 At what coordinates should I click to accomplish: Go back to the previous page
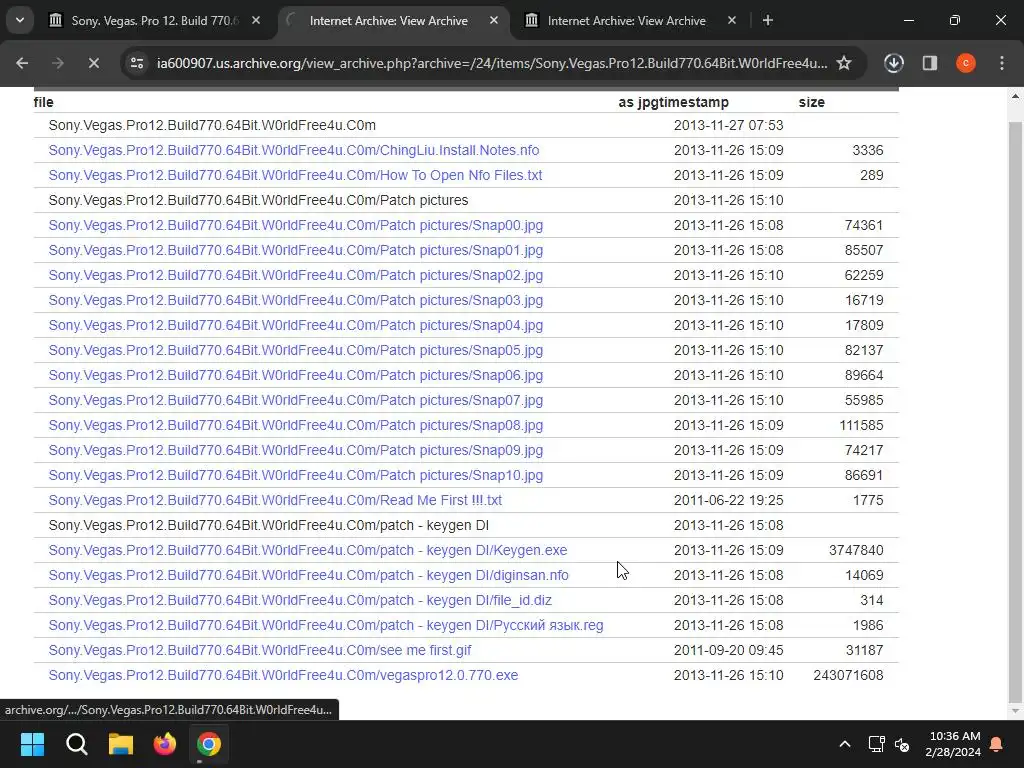point(22,63)
